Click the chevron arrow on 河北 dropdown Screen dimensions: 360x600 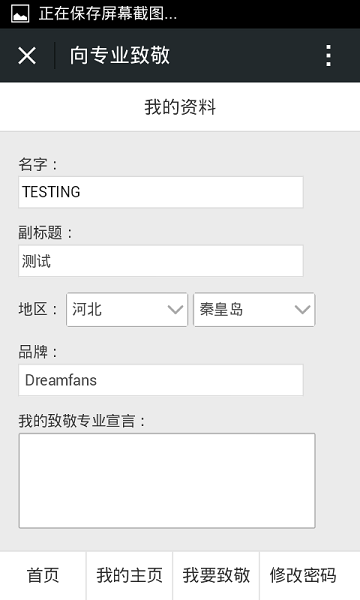(175, 309)
